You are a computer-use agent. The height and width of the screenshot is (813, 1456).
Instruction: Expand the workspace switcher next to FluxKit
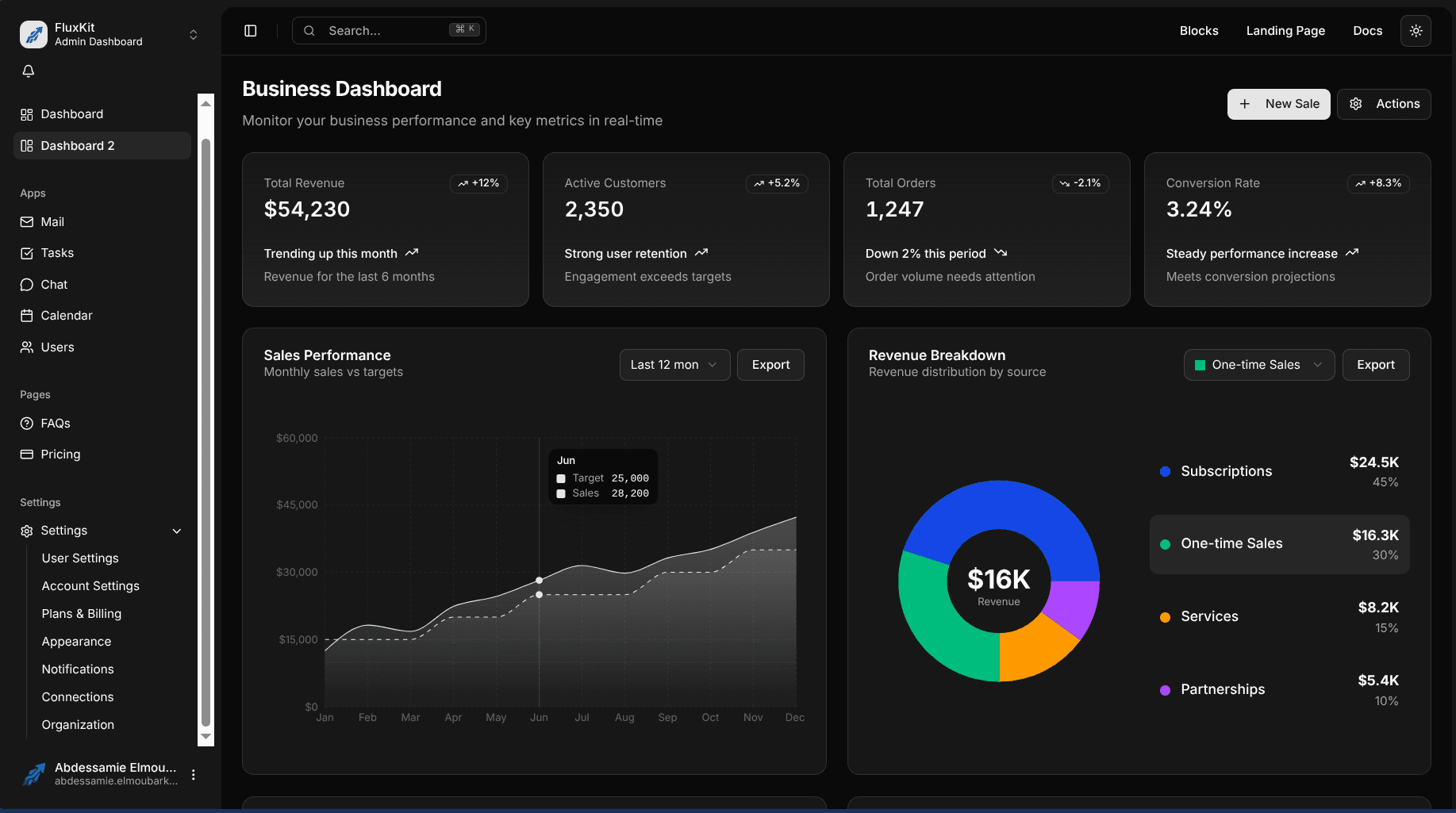click(193, 34)
